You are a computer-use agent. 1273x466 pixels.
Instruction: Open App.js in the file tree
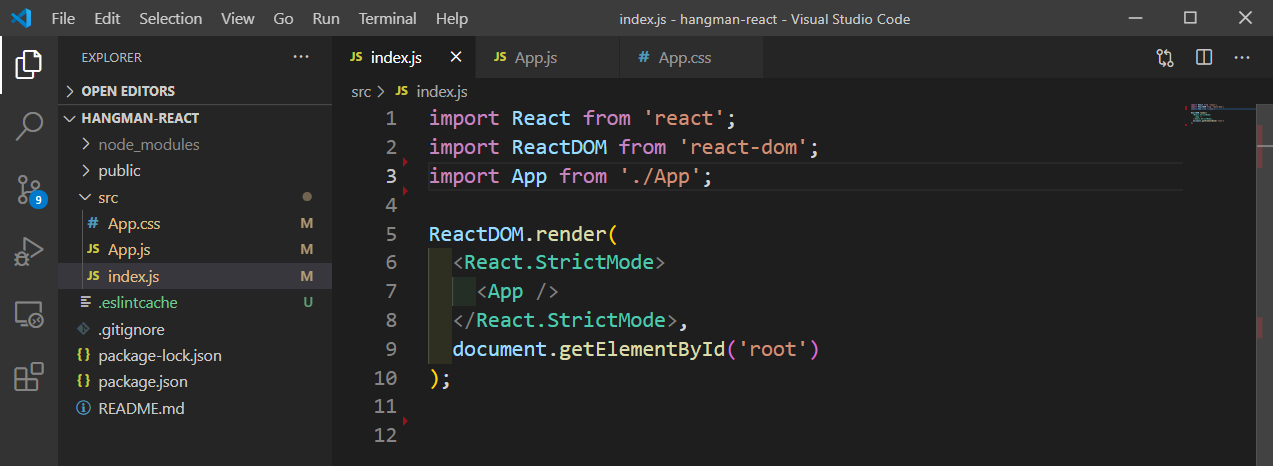195,249
